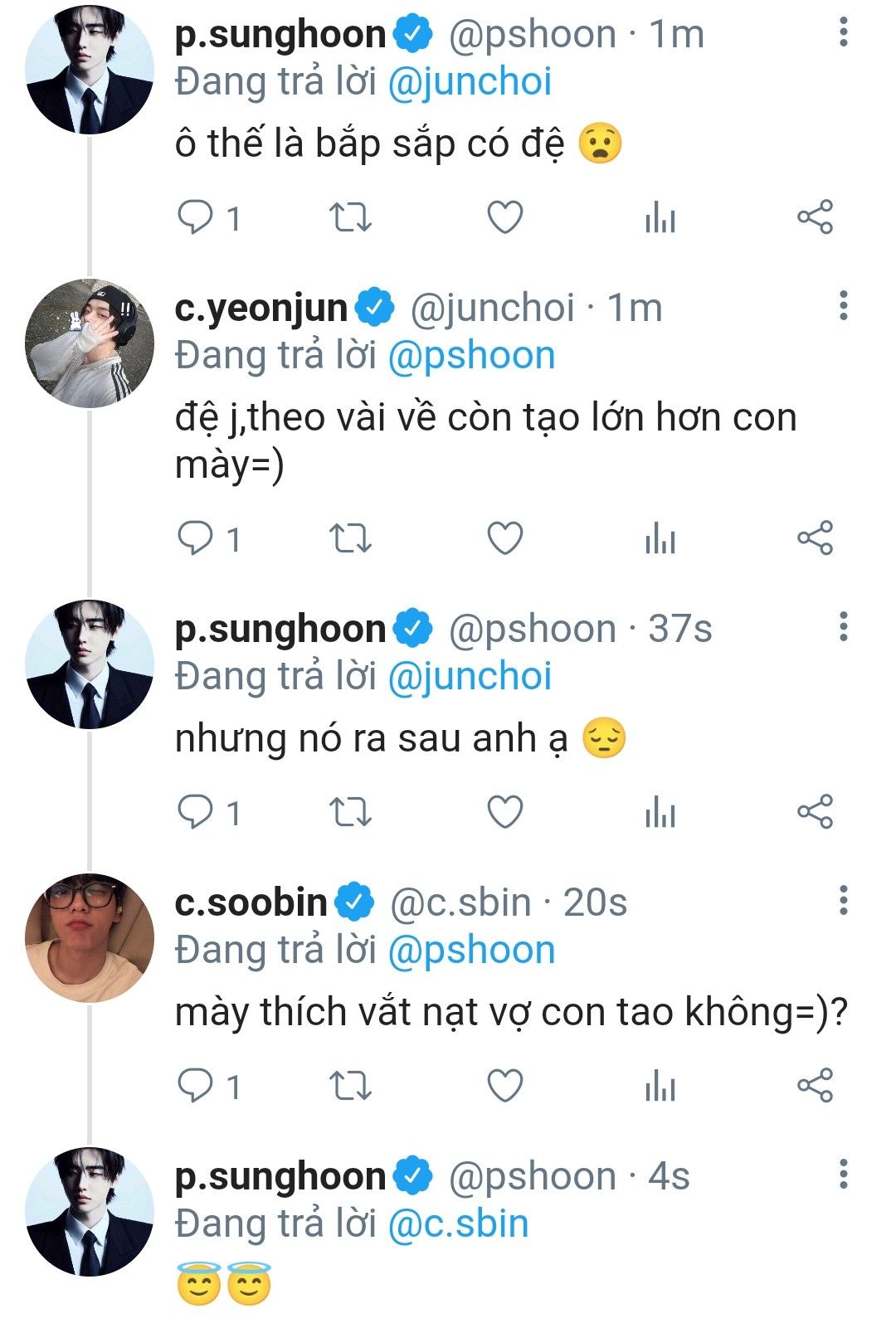
Task: Open c.yeonjun's profile picture
Action: 90,343
